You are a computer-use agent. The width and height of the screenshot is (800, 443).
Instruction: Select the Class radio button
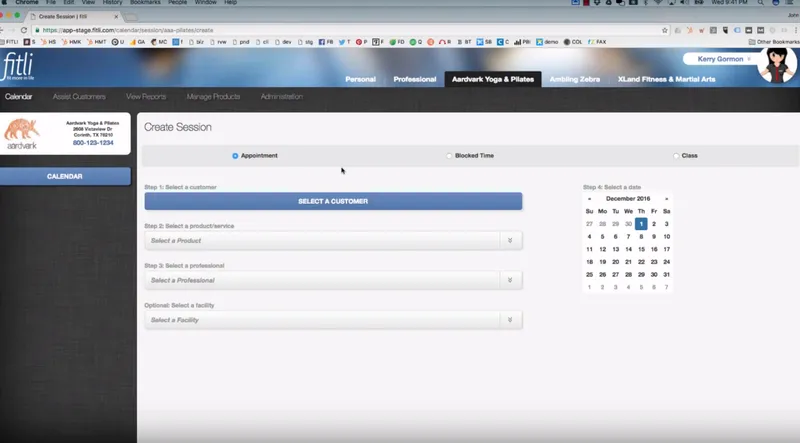(676, 156)
